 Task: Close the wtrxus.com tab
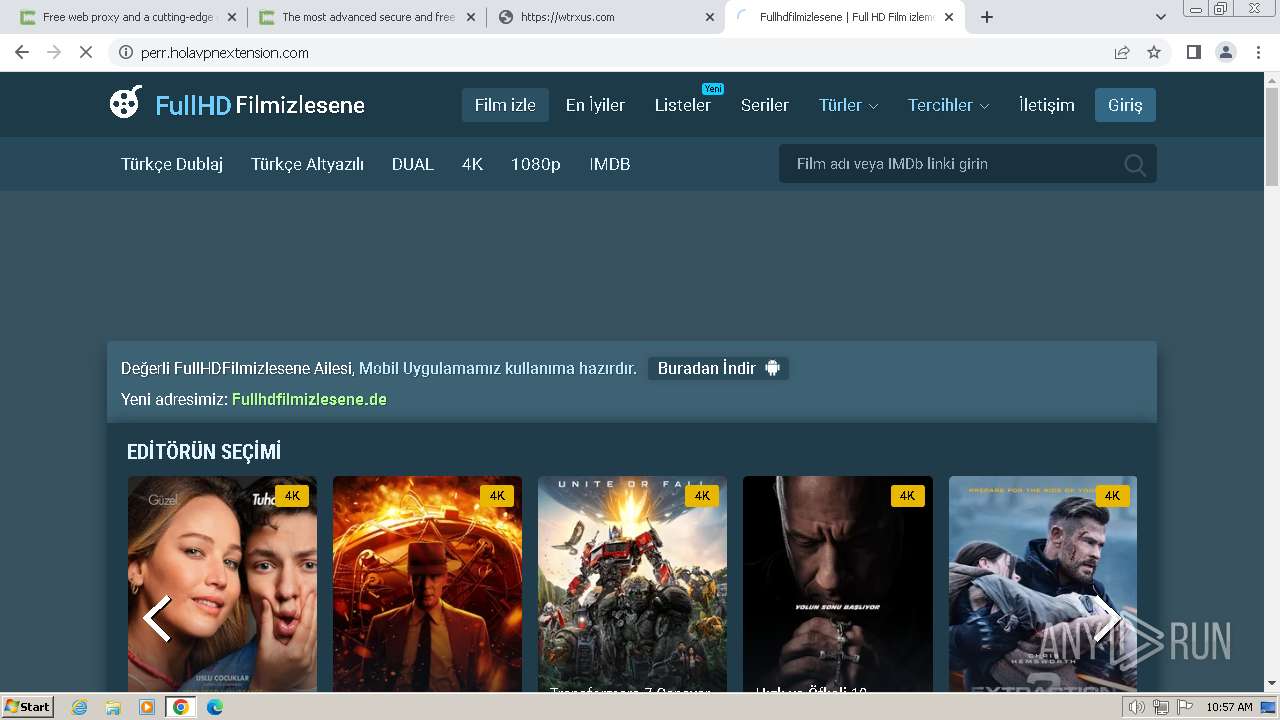[x=710, y=17]
